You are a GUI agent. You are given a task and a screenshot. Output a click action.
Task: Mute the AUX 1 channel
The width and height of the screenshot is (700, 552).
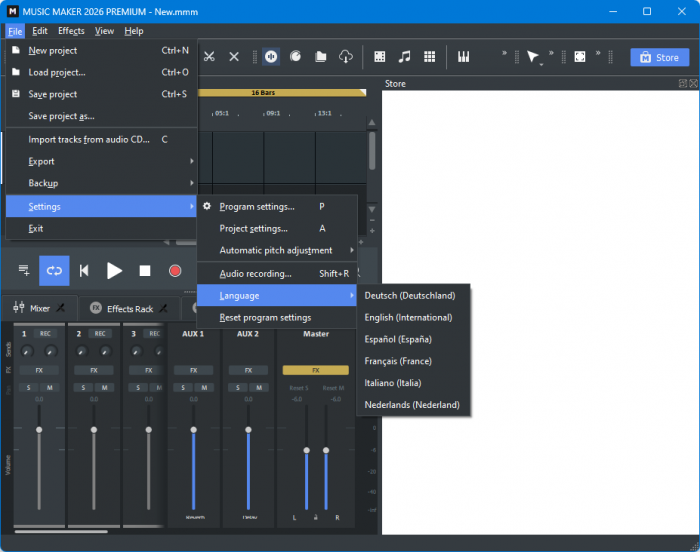point(203,387)
